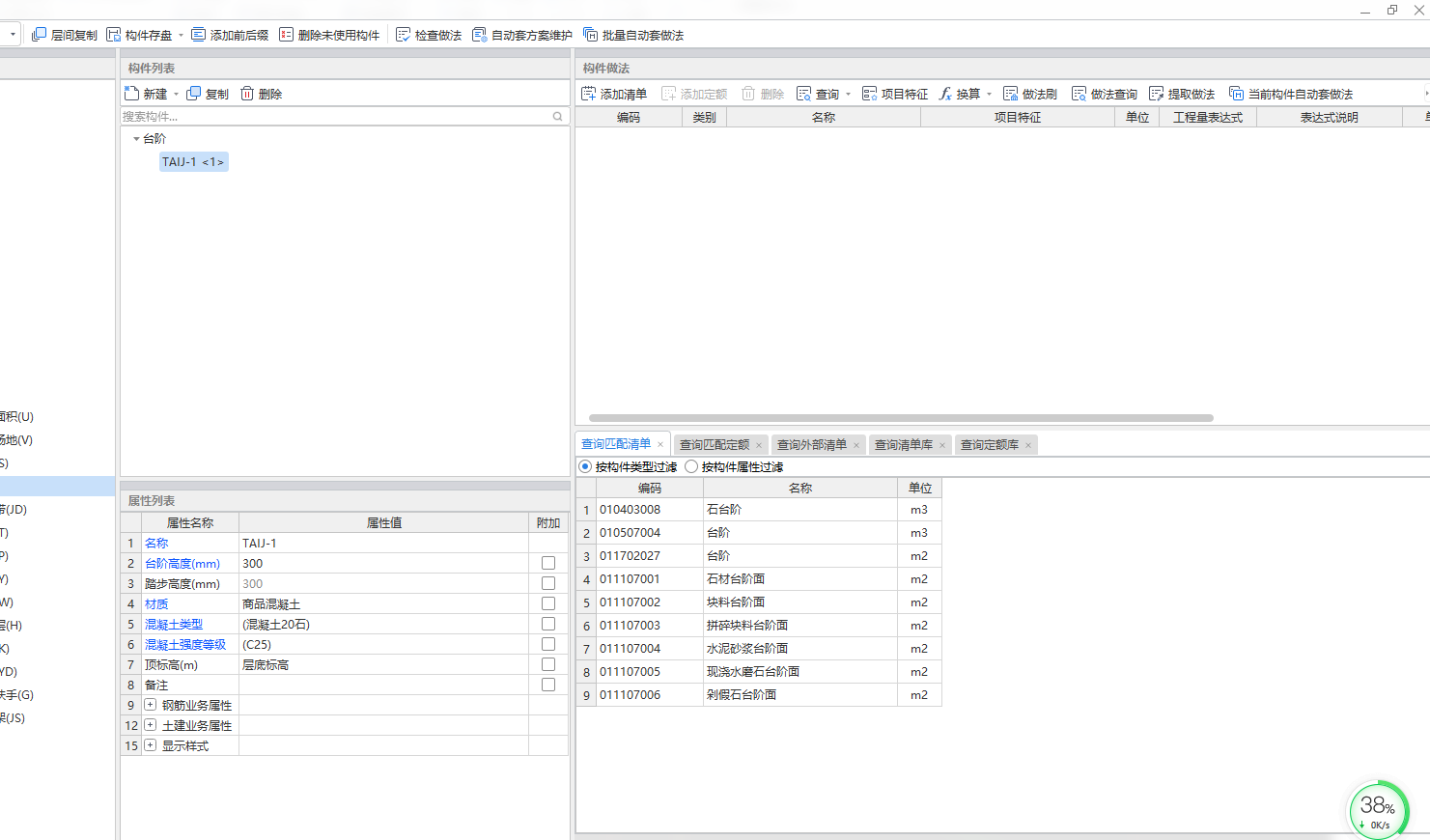
Task: Click the 删除 icon in 构件列表
Action: pos(247,94)
